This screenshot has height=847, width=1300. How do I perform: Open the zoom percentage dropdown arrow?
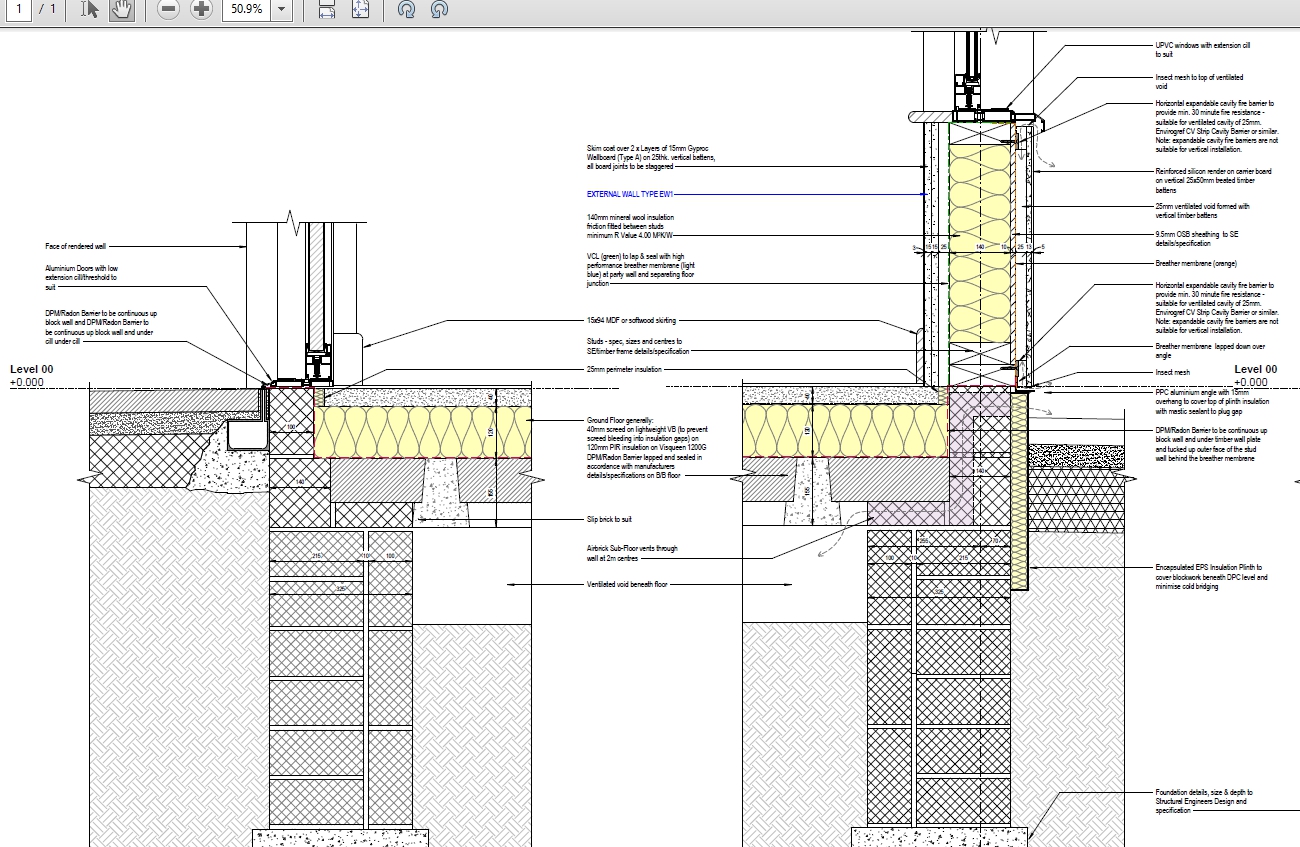click(x=282, y=10)
